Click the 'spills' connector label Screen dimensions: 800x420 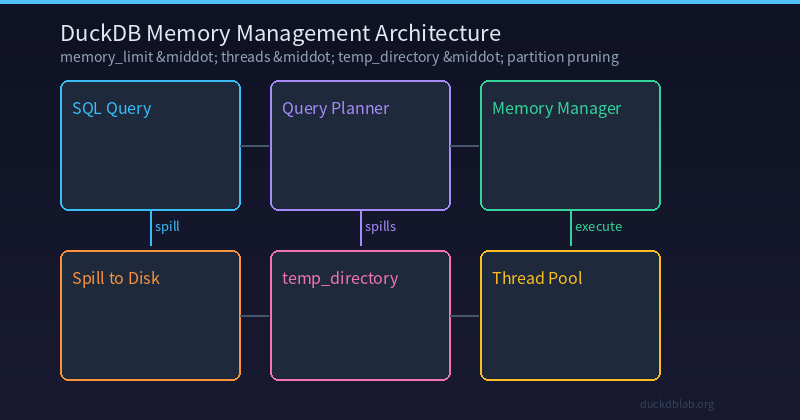381,227
